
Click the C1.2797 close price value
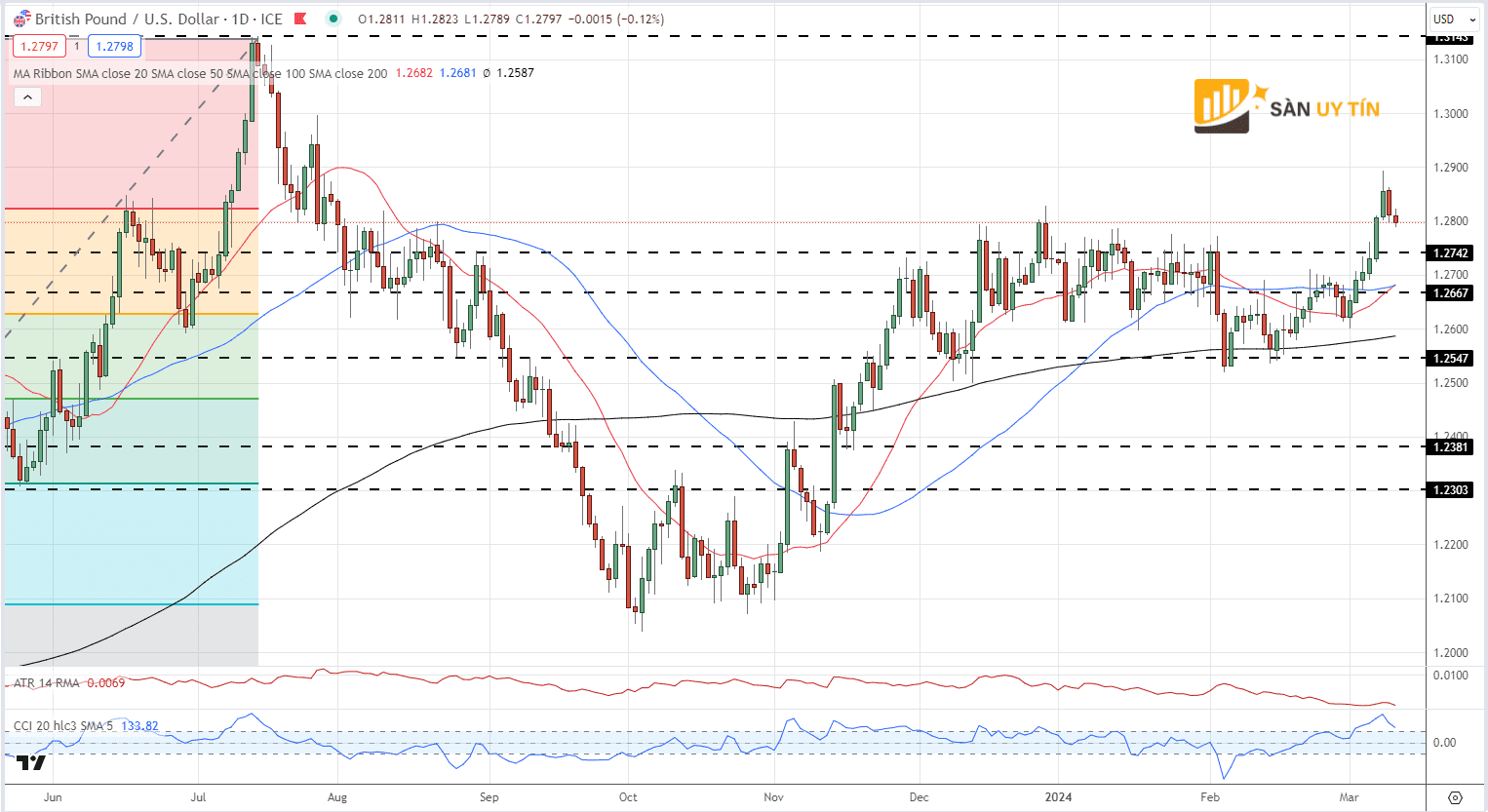[x=538, y=19]
